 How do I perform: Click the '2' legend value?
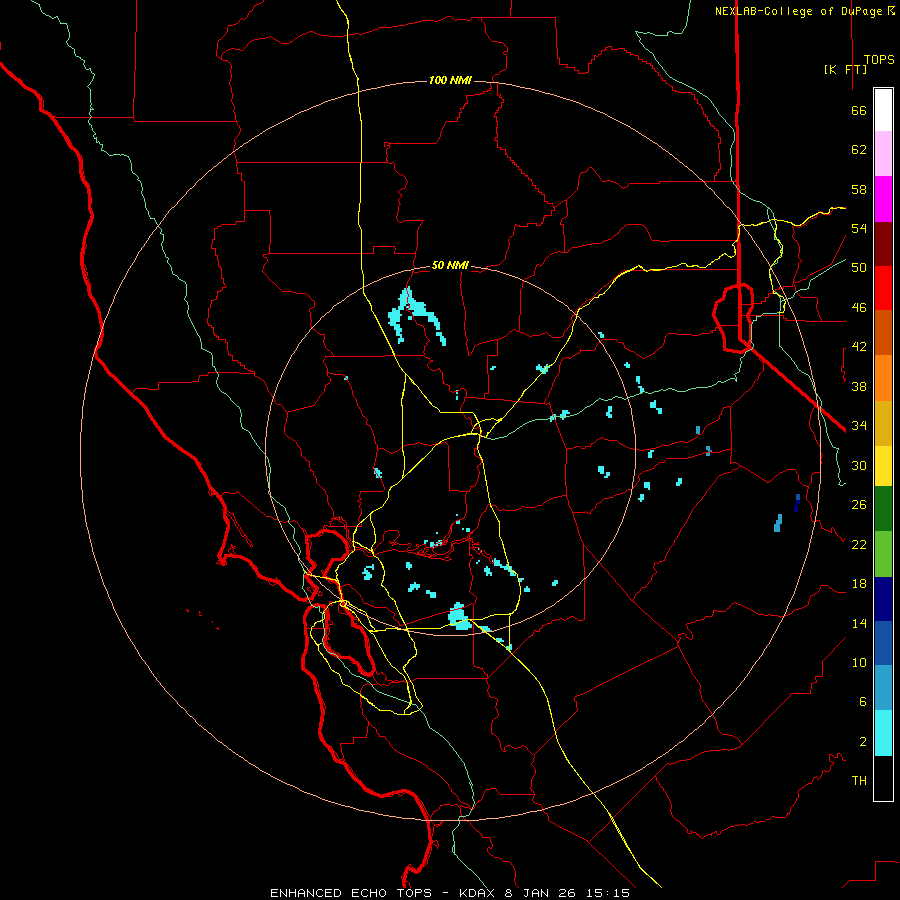863,742
